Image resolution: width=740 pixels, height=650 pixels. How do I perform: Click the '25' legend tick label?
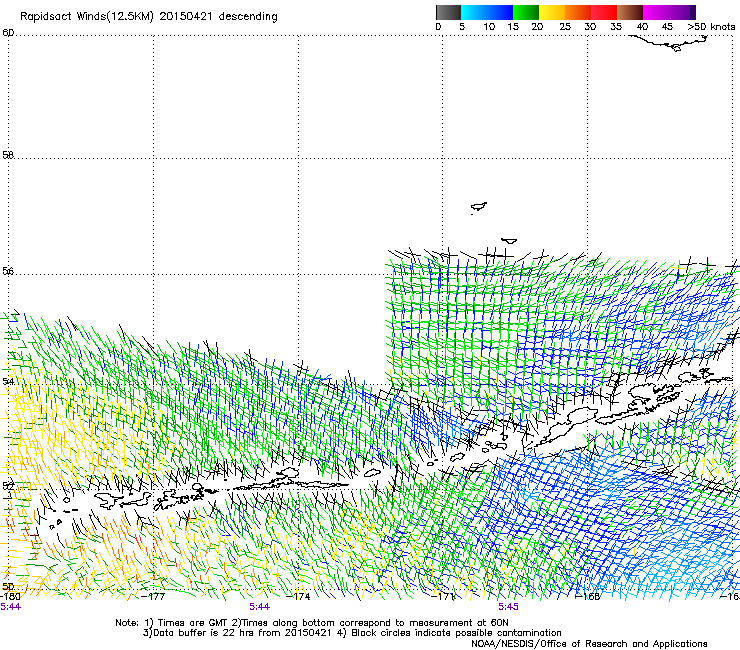(565, 27)
